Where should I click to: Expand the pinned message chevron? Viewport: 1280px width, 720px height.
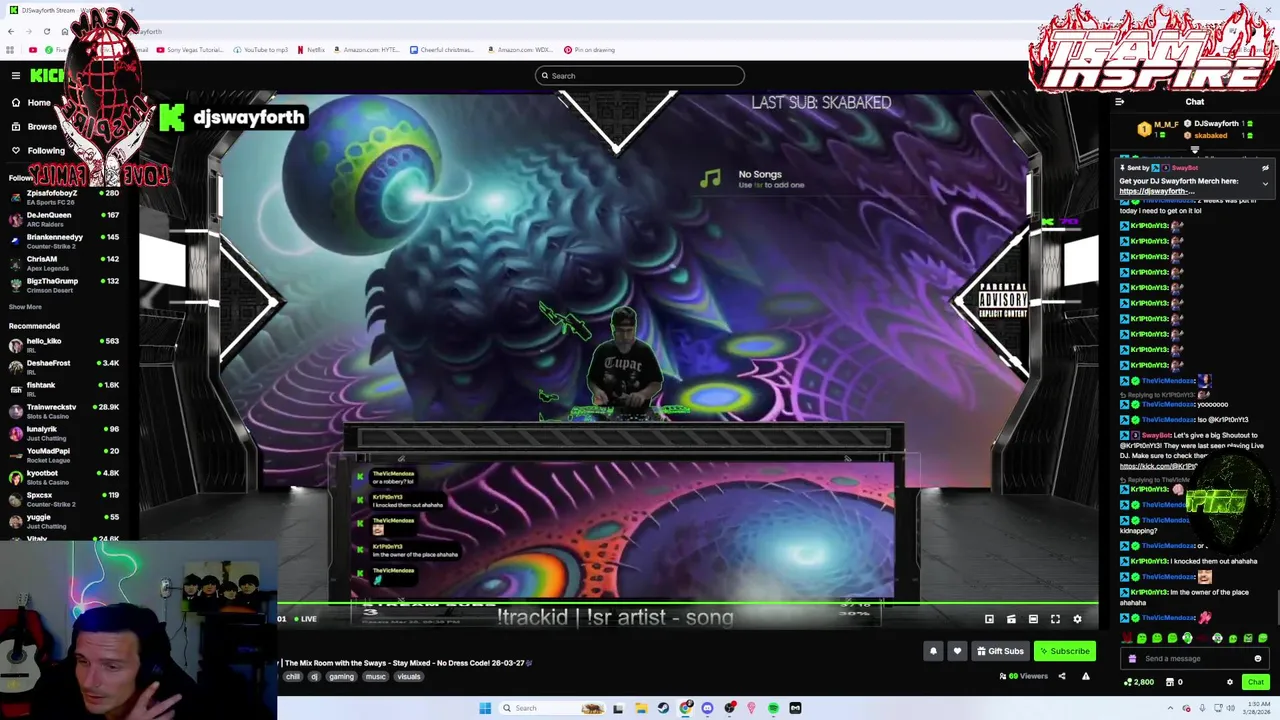(1265, 184)
